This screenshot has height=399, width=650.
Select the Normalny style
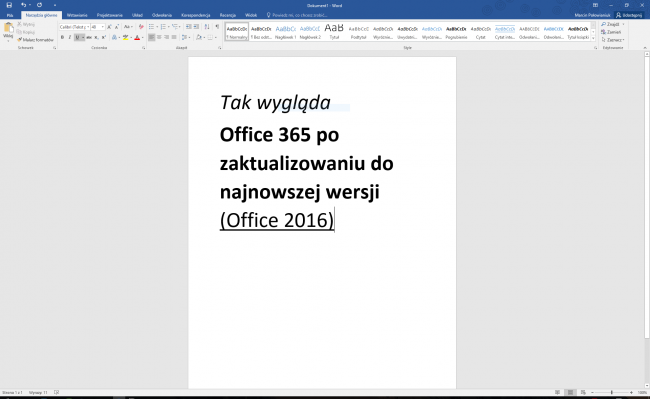pyautogui.click(x=237, y=32)
